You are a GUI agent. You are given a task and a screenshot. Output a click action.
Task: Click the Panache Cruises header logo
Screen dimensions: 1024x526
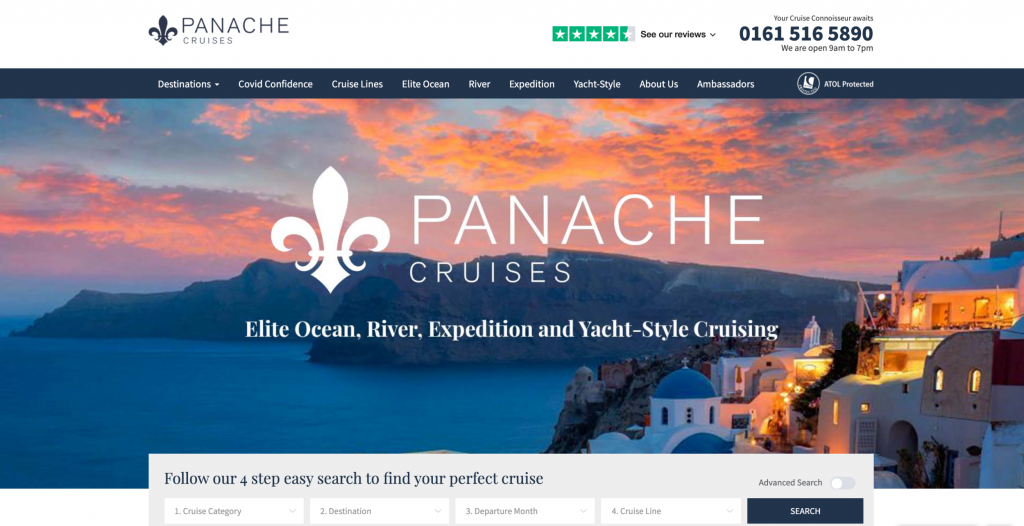click(219, 31)
